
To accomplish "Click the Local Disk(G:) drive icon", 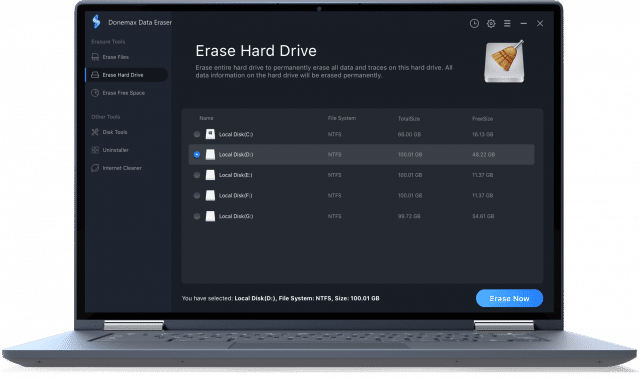I will tap(210, 216).
